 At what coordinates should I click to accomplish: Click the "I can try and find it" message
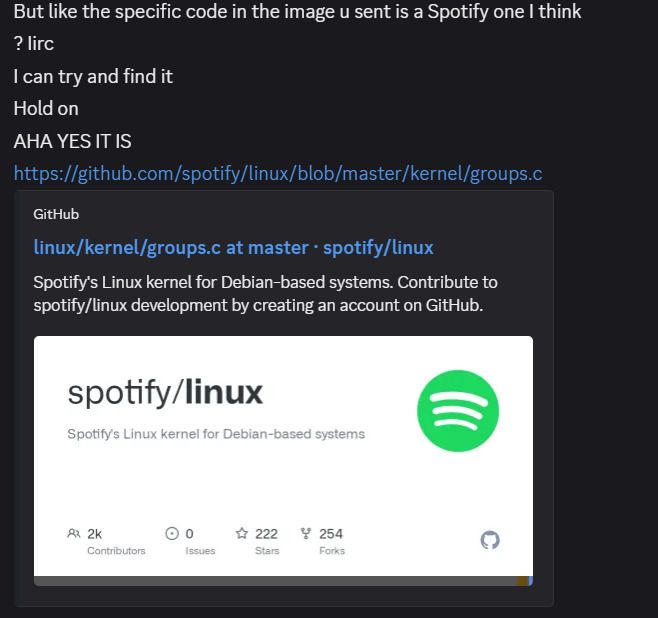click(x=93, y=77)
